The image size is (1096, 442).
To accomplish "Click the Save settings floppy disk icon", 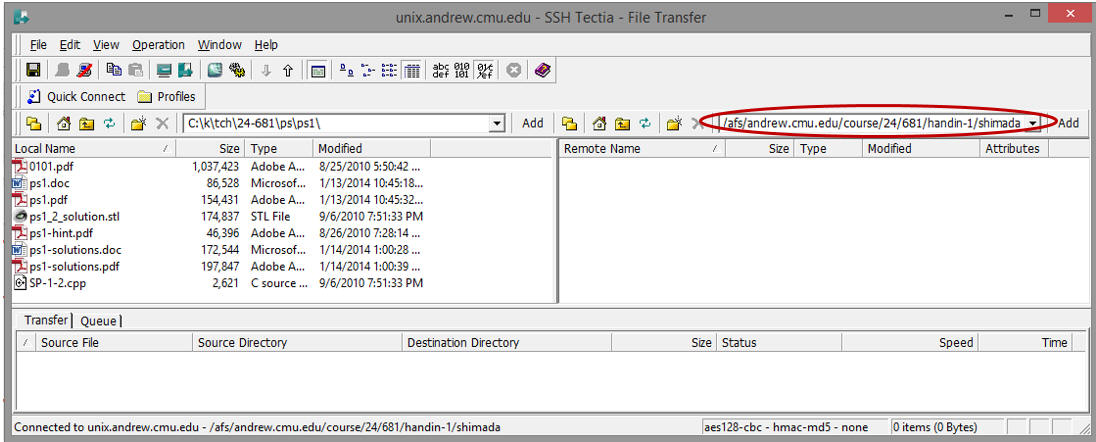I will (33, 70).
